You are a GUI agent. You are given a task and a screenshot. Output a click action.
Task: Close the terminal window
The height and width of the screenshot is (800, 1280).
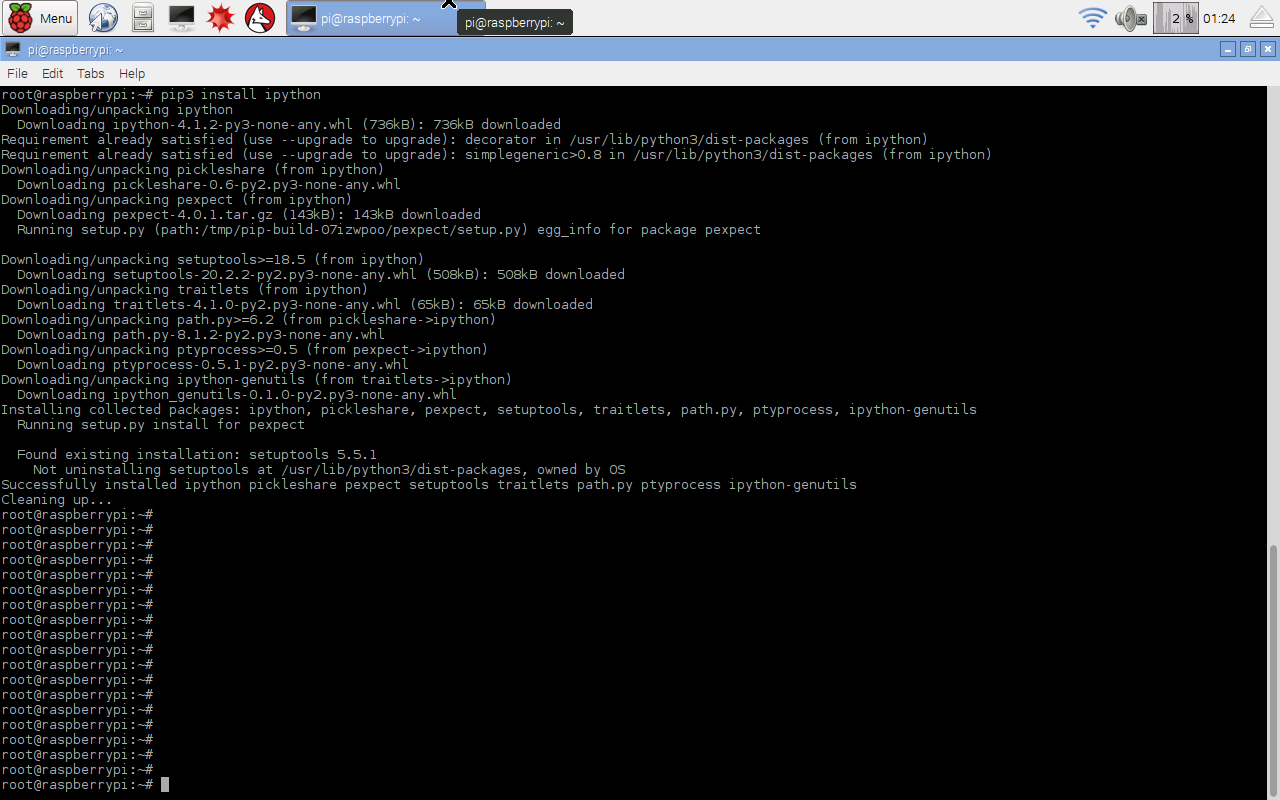[x=1268, y=49]
